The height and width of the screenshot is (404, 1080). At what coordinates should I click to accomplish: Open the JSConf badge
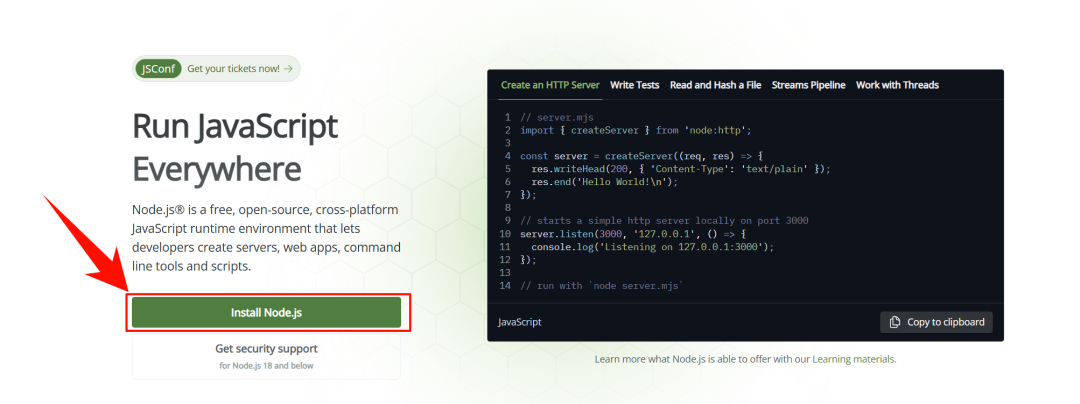click(x=158, y=69)
